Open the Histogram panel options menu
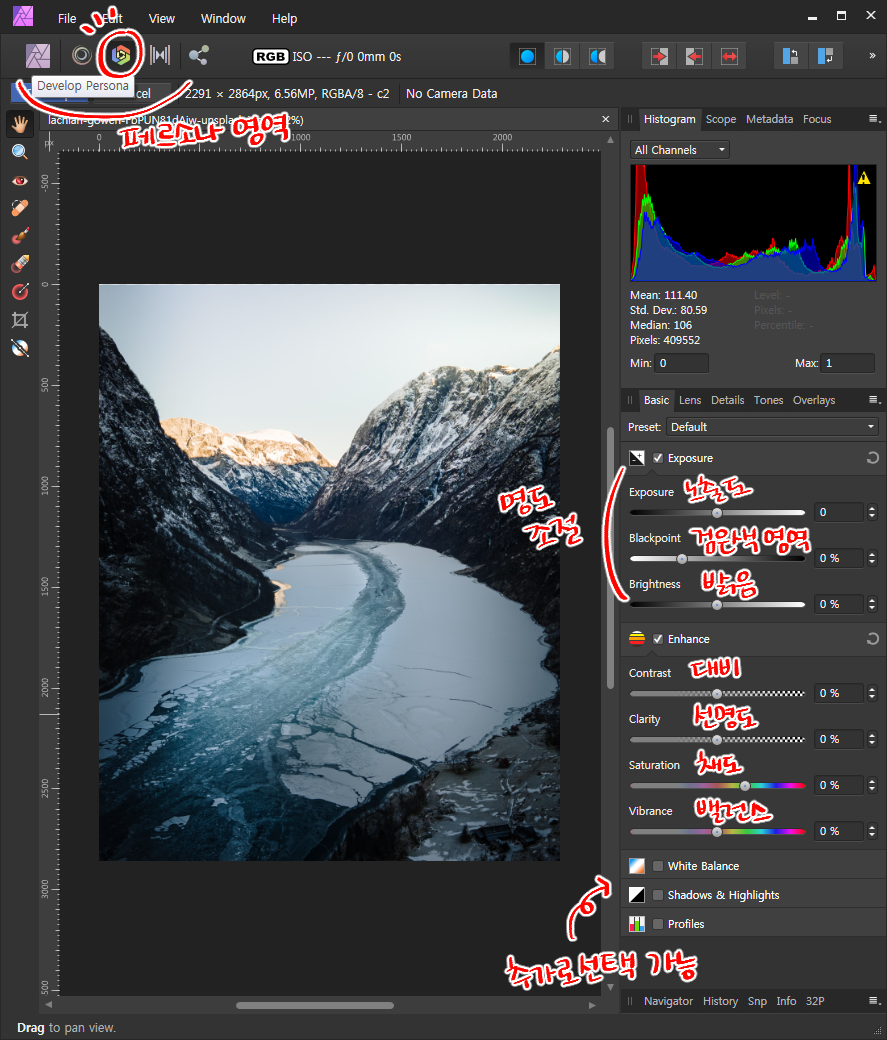The height and width of the screenshot is (1040, 887). (875, 119)
